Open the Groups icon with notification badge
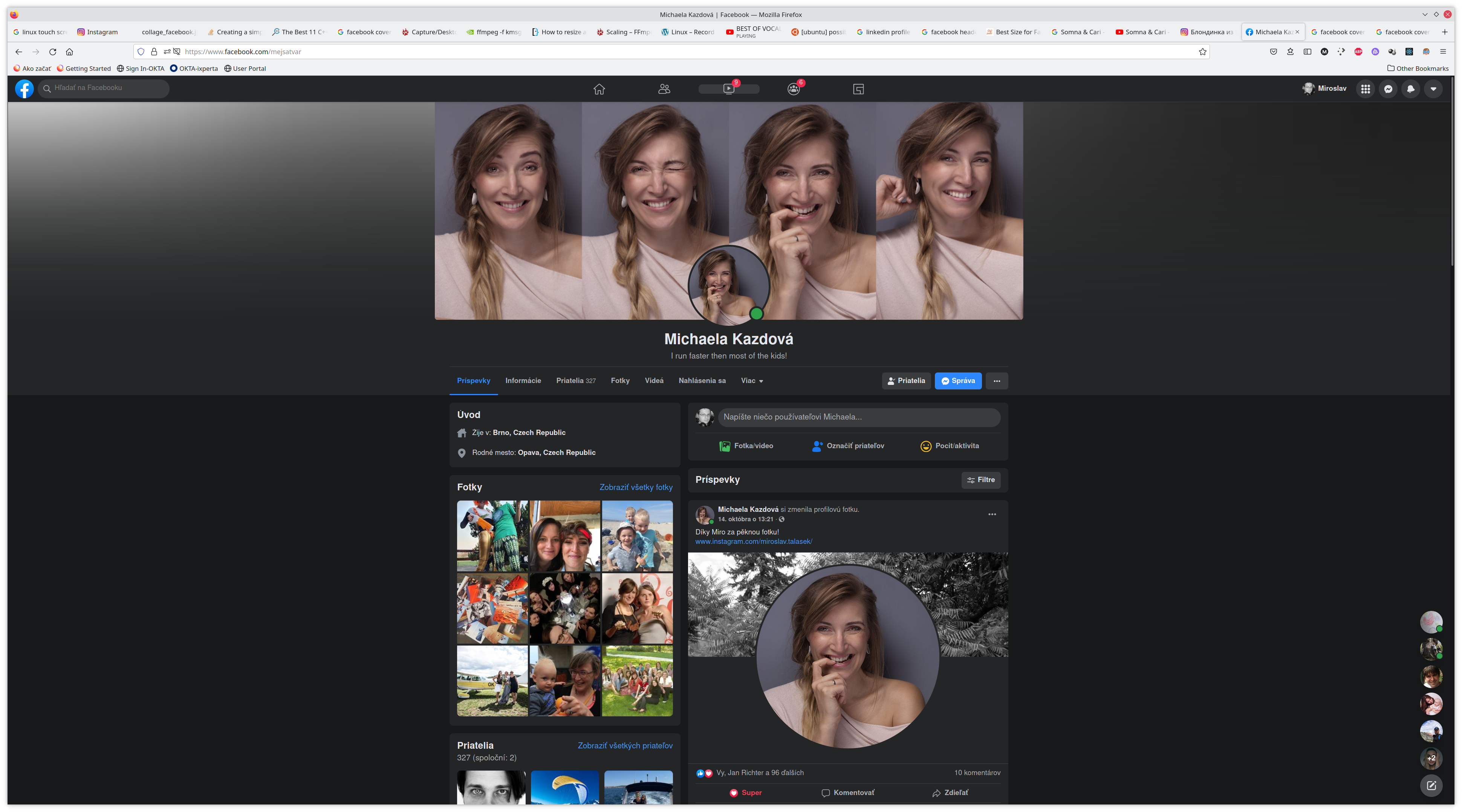Viewport: 1462px width, 812px height. coord(794,89)
